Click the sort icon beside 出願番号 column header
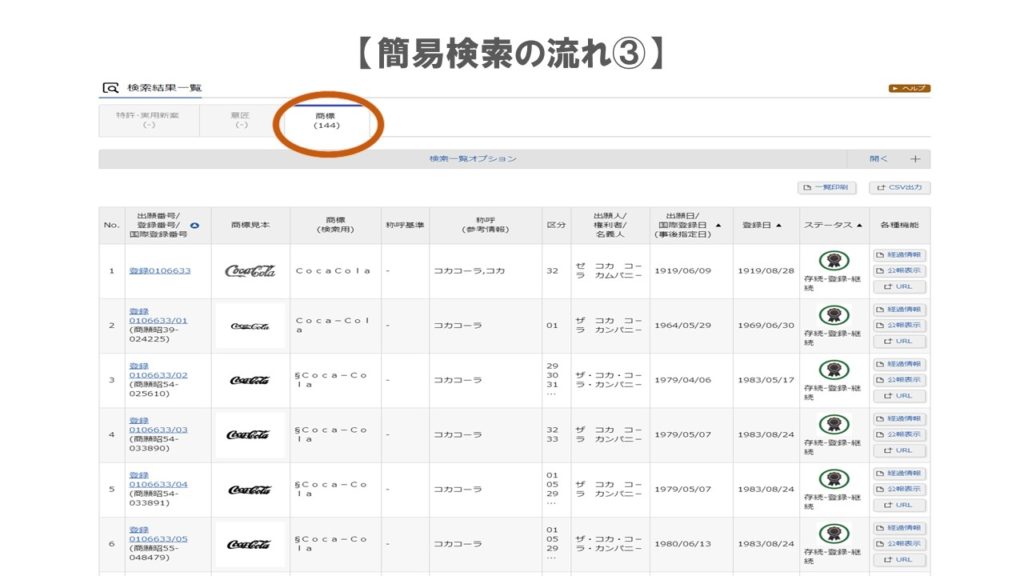The width and height of the screenshot is (1024, 576). point(194,225)
